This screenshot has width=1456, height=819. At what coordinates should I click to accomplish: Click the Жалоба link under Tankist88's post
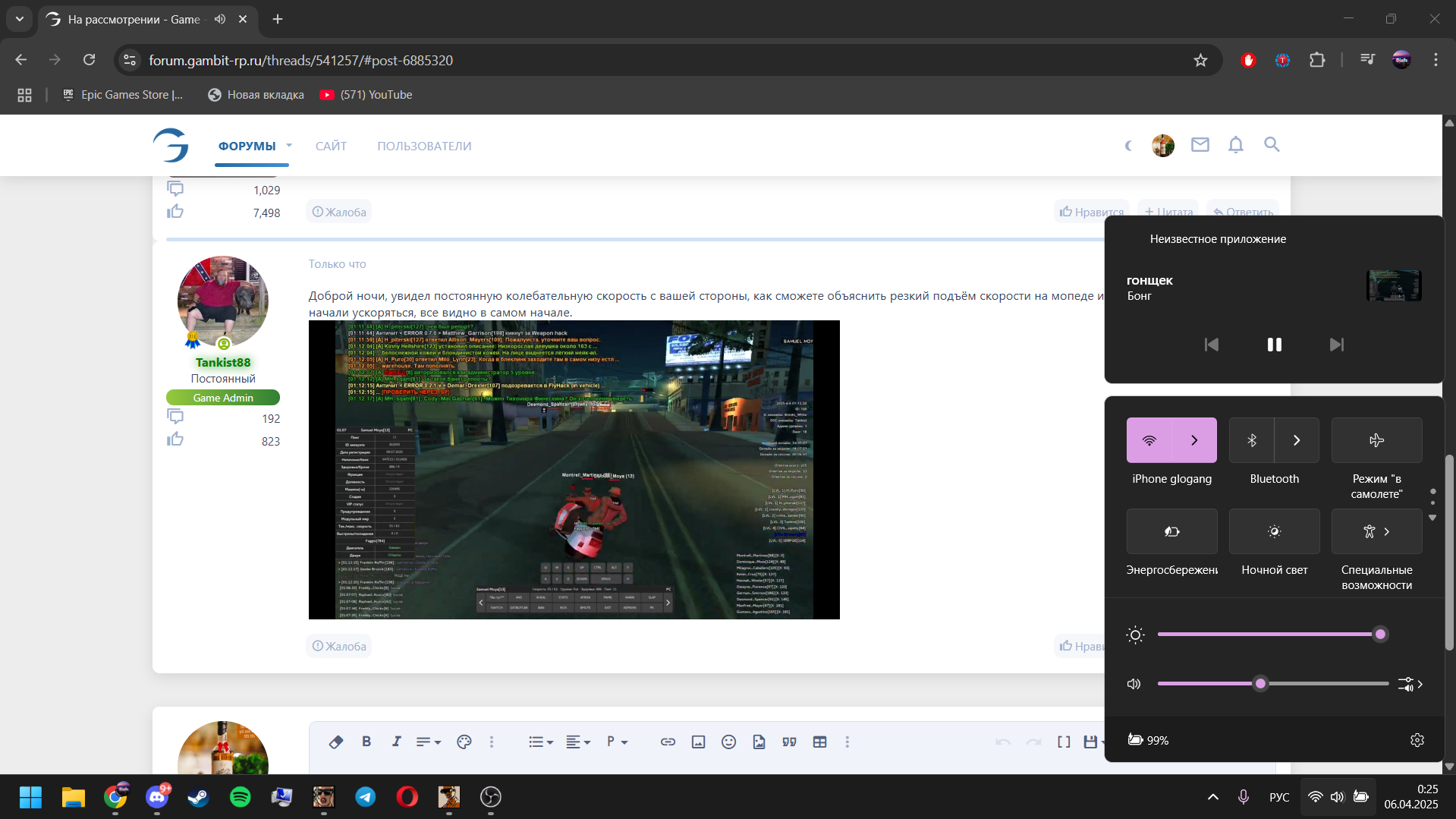pos(339,646)
